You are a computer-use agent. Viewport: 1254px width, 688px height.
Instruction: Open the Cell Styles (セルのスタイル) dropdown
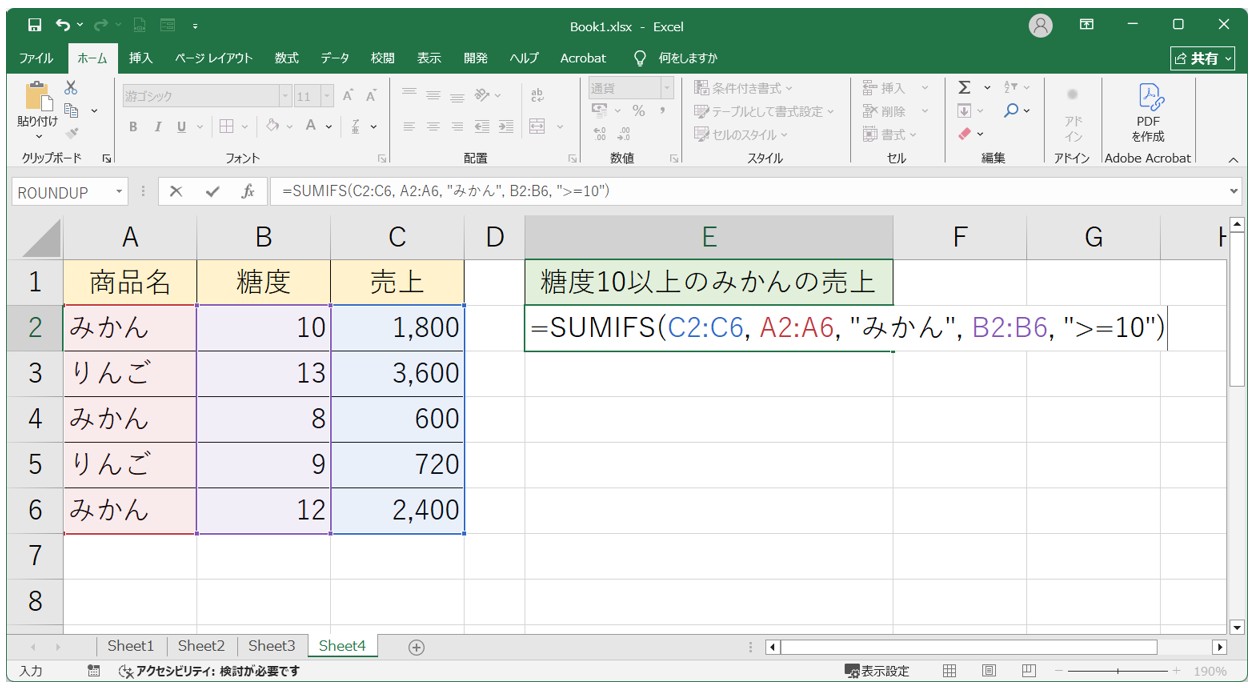click(741, 134)
